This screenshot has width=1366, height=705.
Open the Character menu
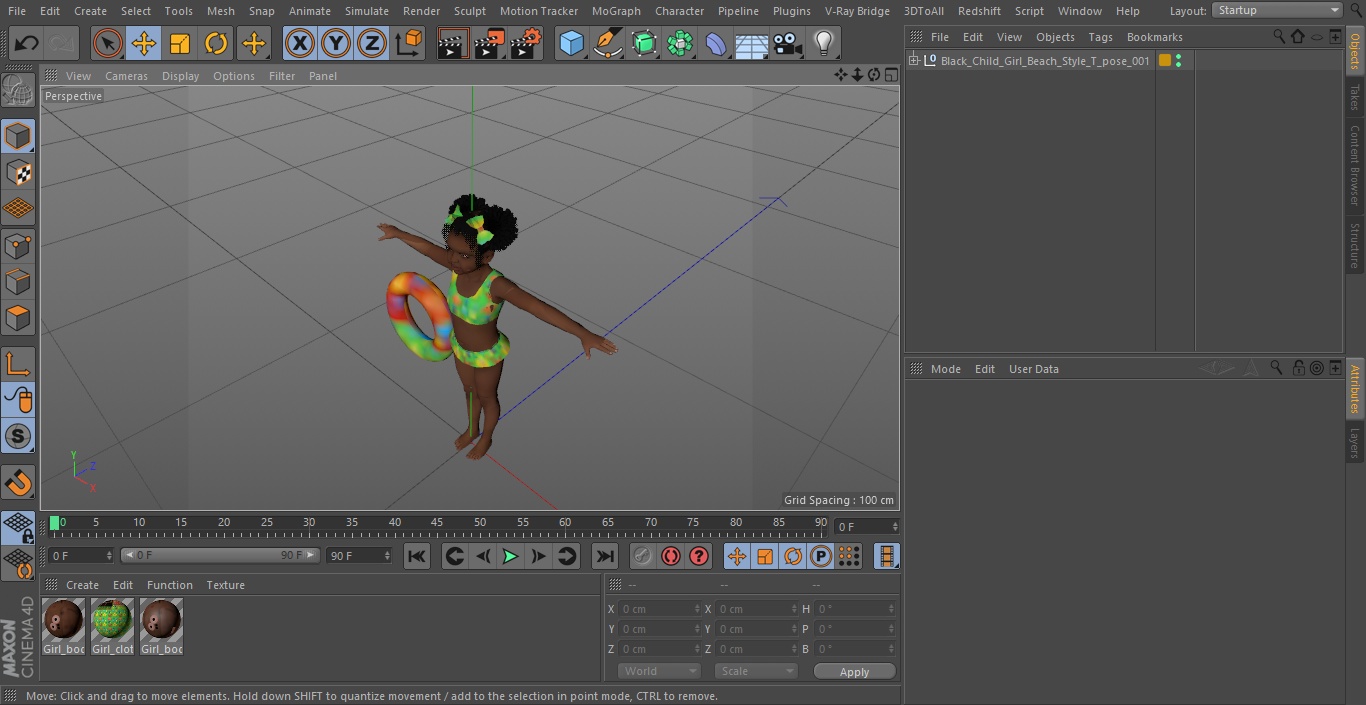(680, 11)
